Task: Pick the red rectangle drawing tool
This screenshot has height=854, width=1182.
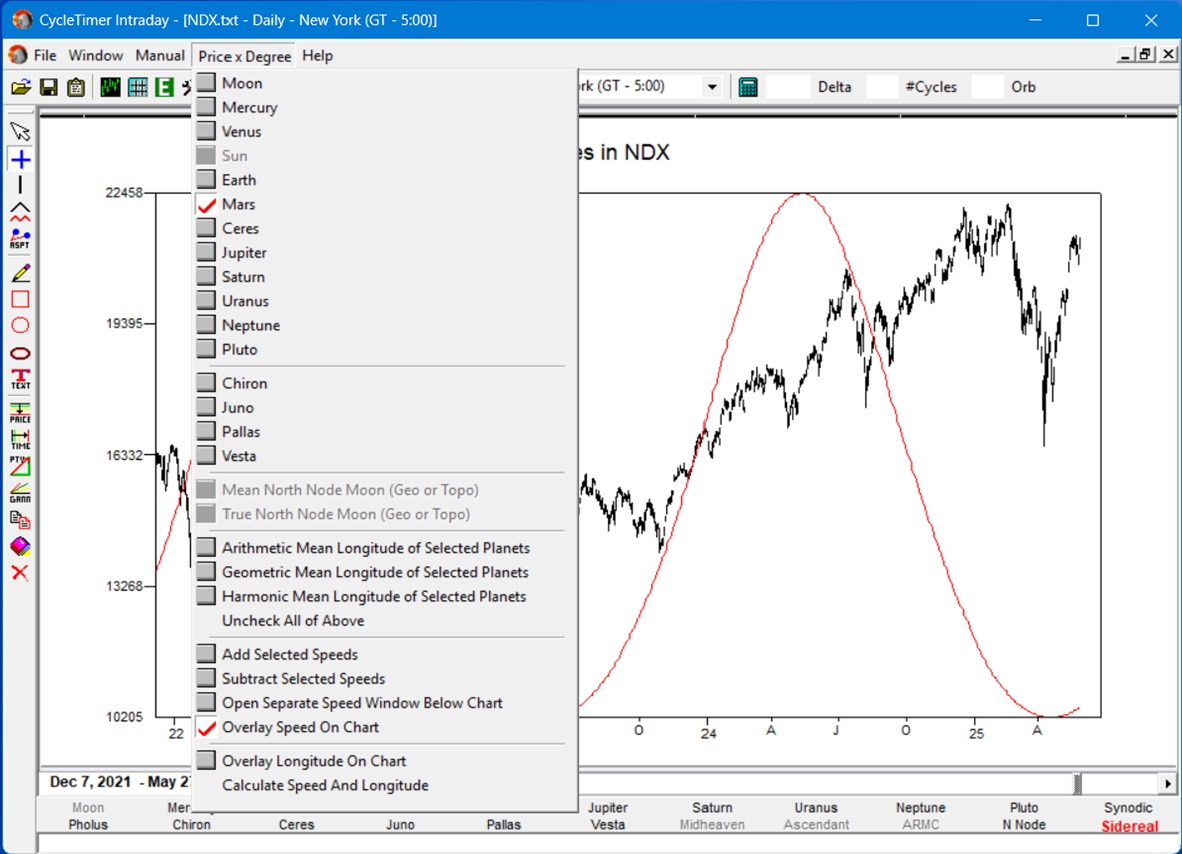Action: (20, 299)
